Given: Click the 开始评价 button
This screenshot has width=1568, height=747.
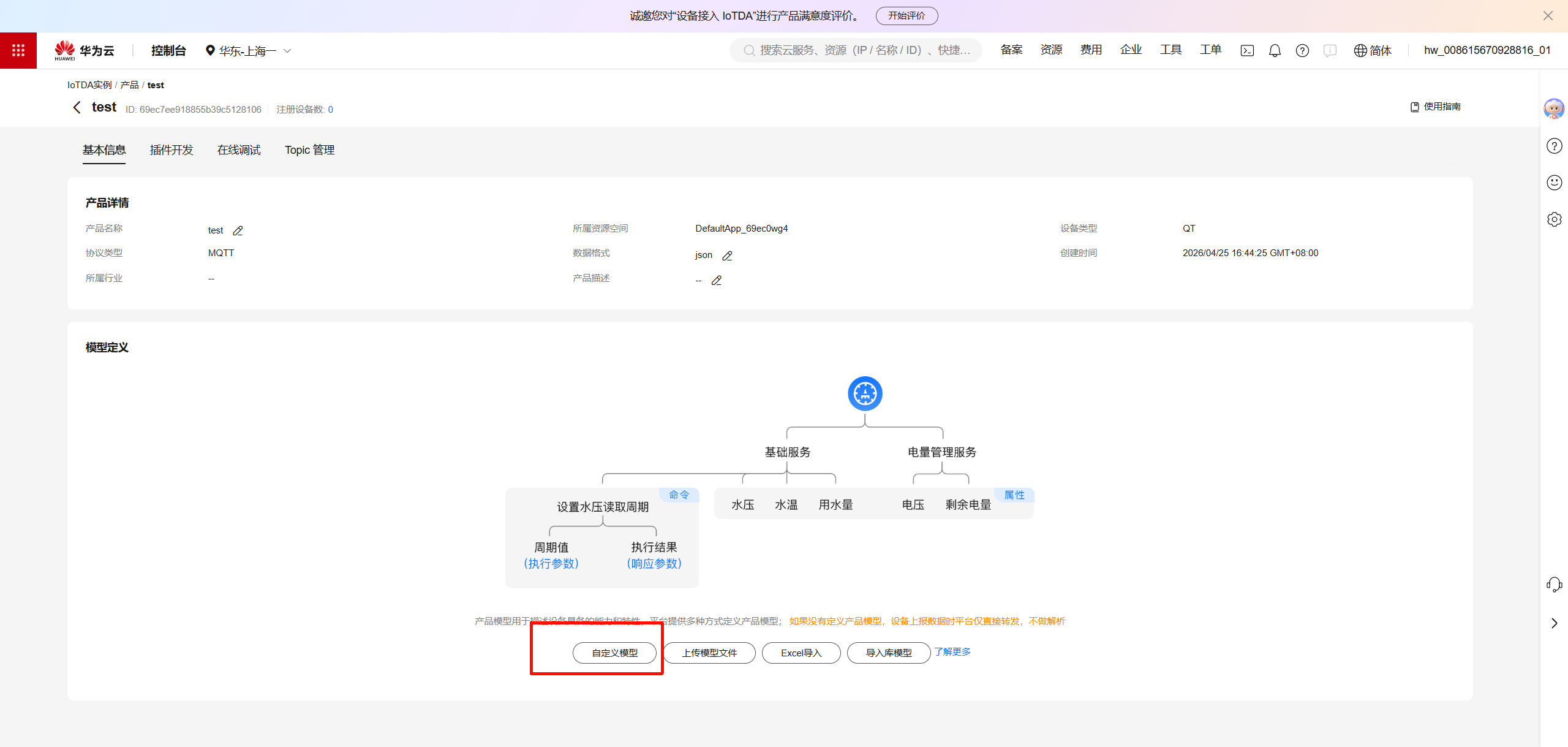Looking at the screenshot, I should coord(907,16).
